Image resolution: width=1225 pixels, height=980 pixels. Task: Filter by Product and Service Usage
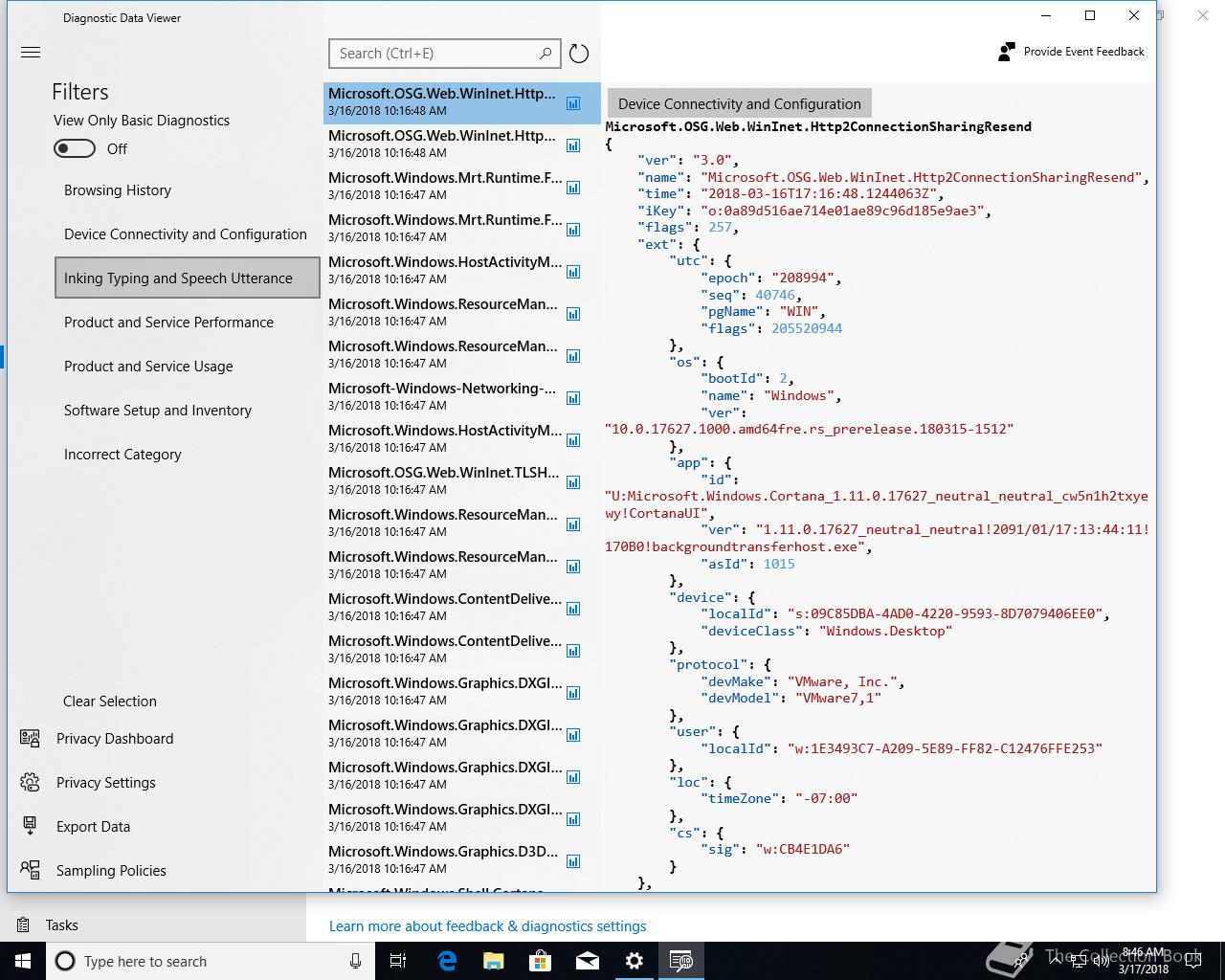[x=148, y=367]
